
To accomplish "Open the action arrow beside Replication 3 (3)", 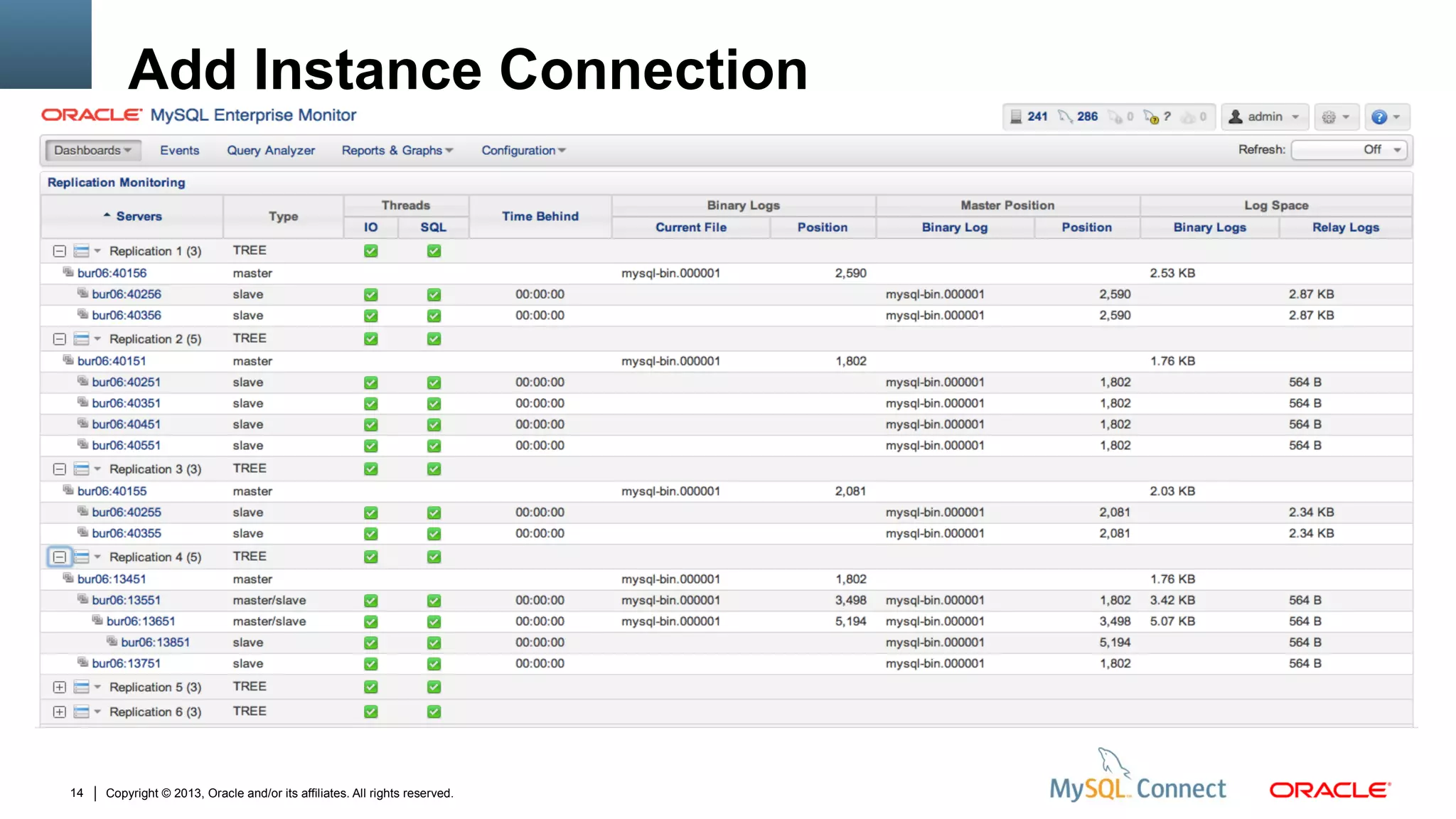I will (x=97, y=469).
